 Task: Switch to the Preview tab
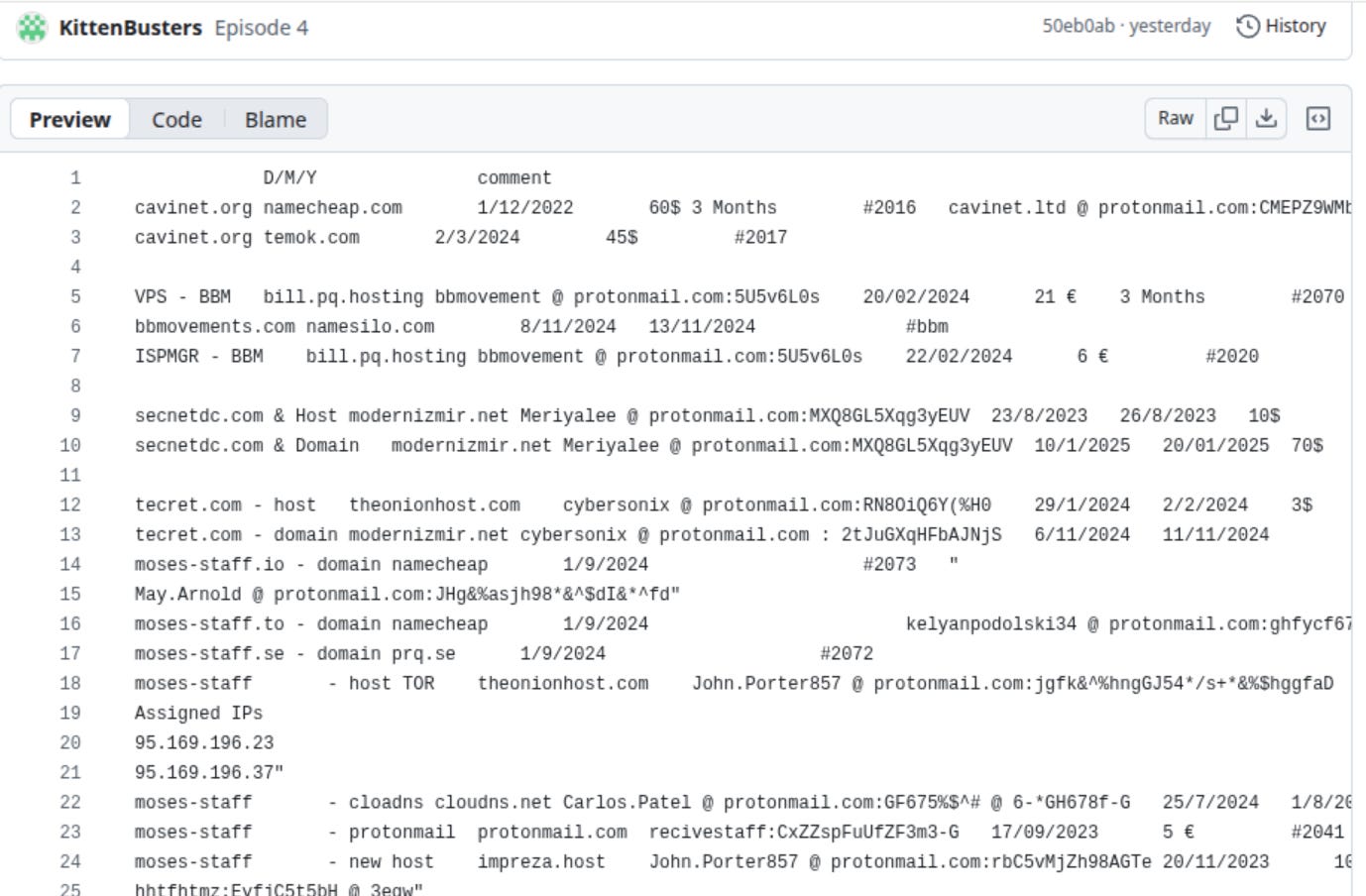69,119
